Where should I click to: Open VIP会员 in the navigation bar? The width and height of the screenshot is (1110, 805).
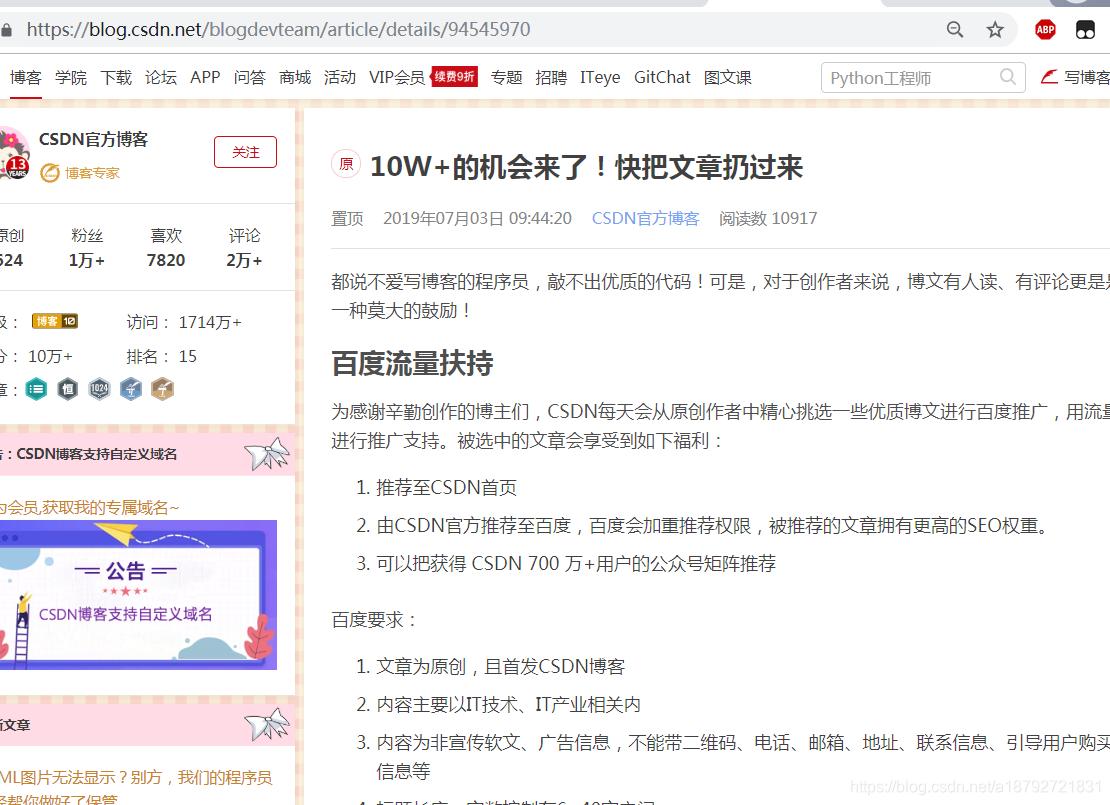(x=396, y=77)
